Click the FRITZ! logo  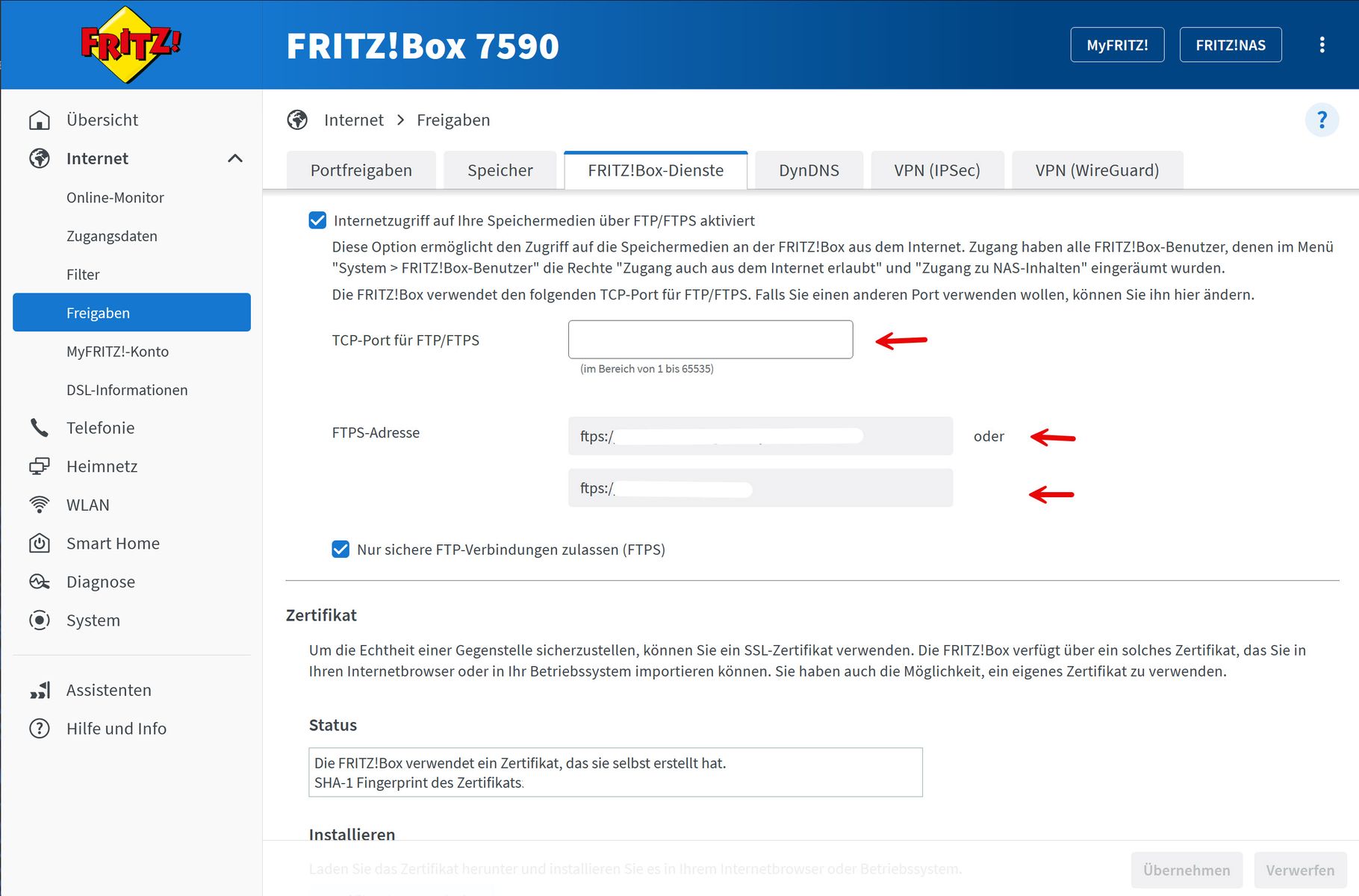click(x=131, y=44)
